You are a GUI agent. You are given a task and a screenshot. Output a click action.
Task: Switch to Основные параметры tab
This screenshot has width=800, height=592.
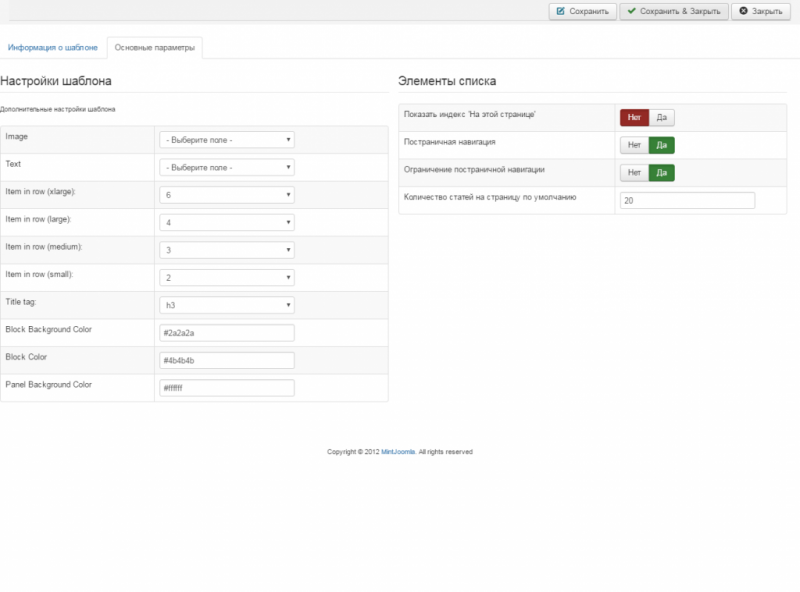coord(154,48)
